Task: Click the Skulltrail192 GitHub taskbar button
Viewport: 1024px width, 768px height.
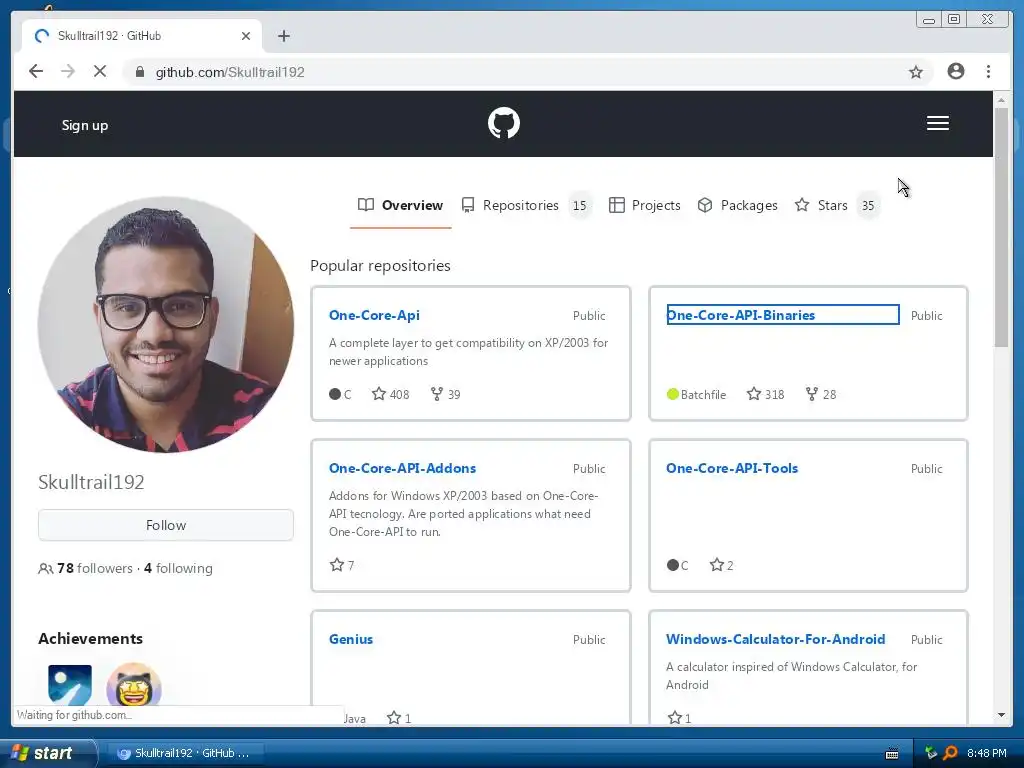Action: [x=184, y=753]
